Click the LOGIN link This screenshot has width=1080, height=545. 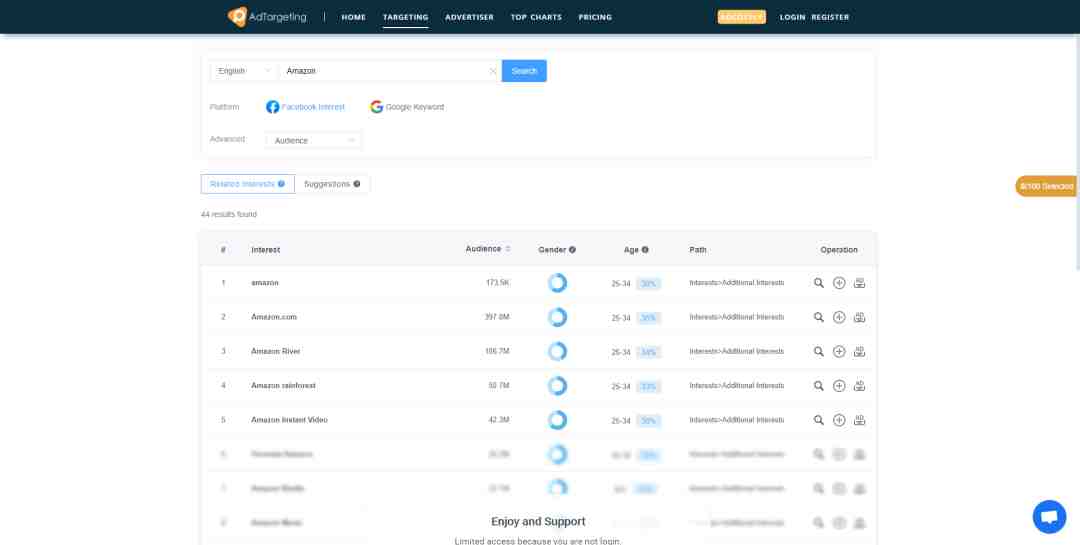792,17
